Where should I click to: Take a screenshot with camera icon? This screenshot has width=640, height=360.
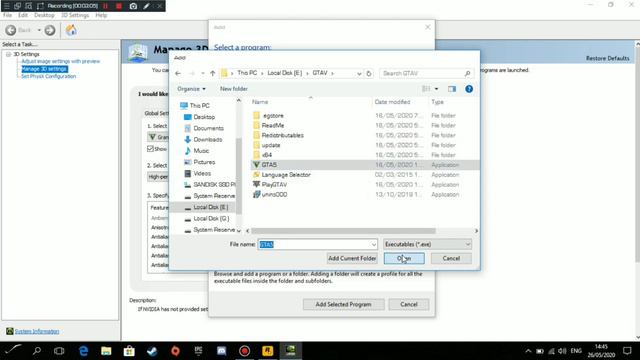tap(133, 6)
